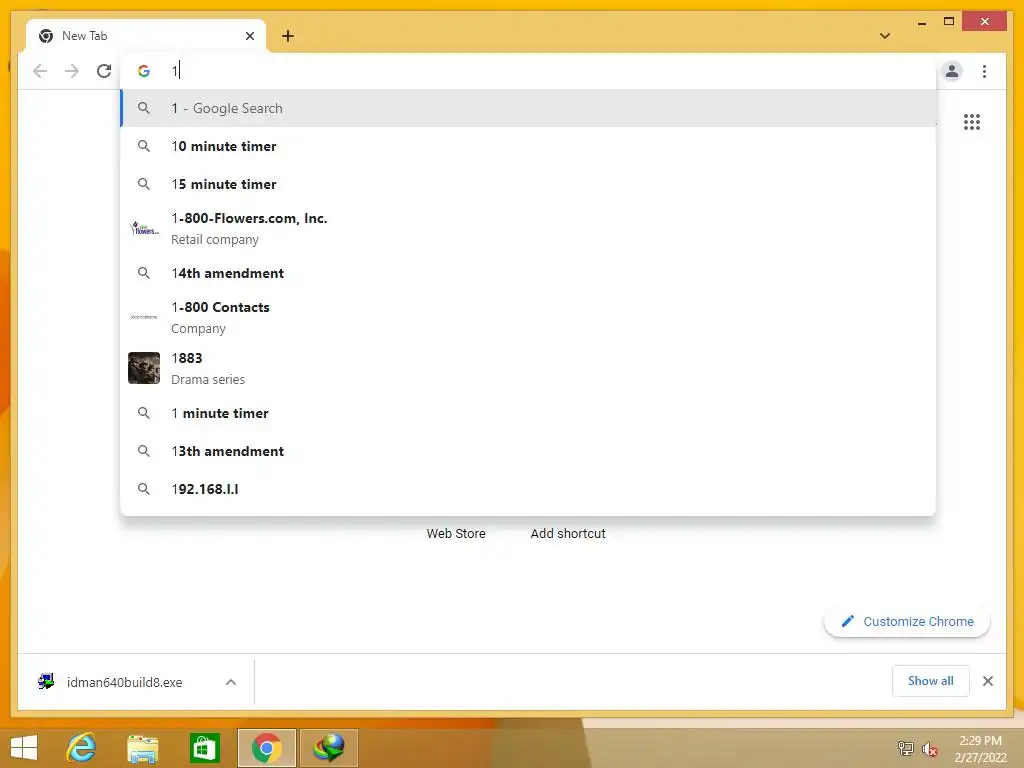Choose the '15 minute timer' suggestion
The width and height of the screenshot is (1024, 768).
pyautogui.click(x=528, y=184)
